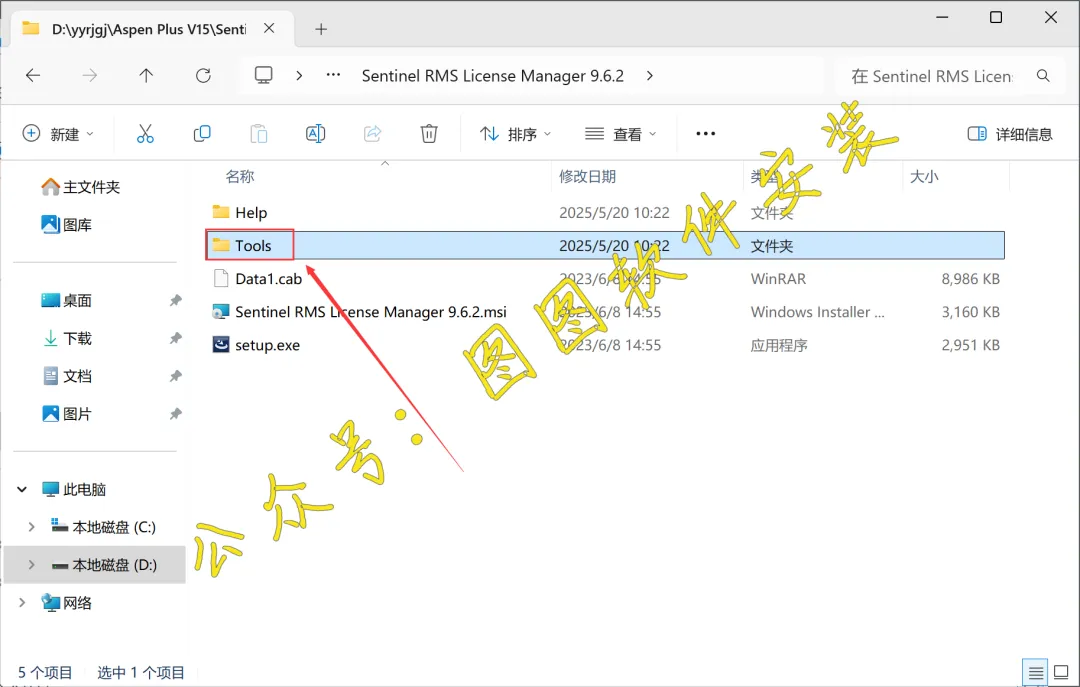Unpin 文档 using its pin icon
The image size is (1080, 687).
click(176, 376)
